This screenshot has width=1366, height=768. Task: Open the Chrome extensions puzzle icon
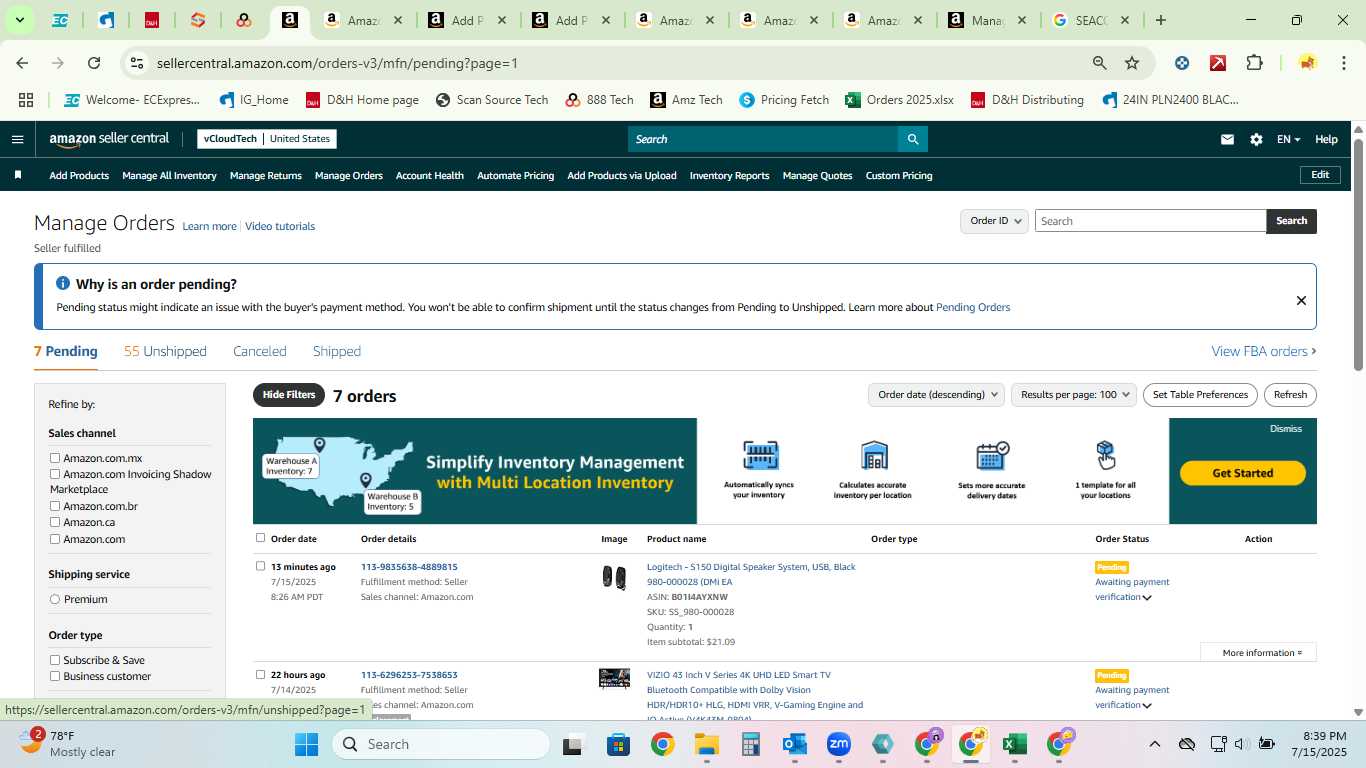tap(1254, 63)
